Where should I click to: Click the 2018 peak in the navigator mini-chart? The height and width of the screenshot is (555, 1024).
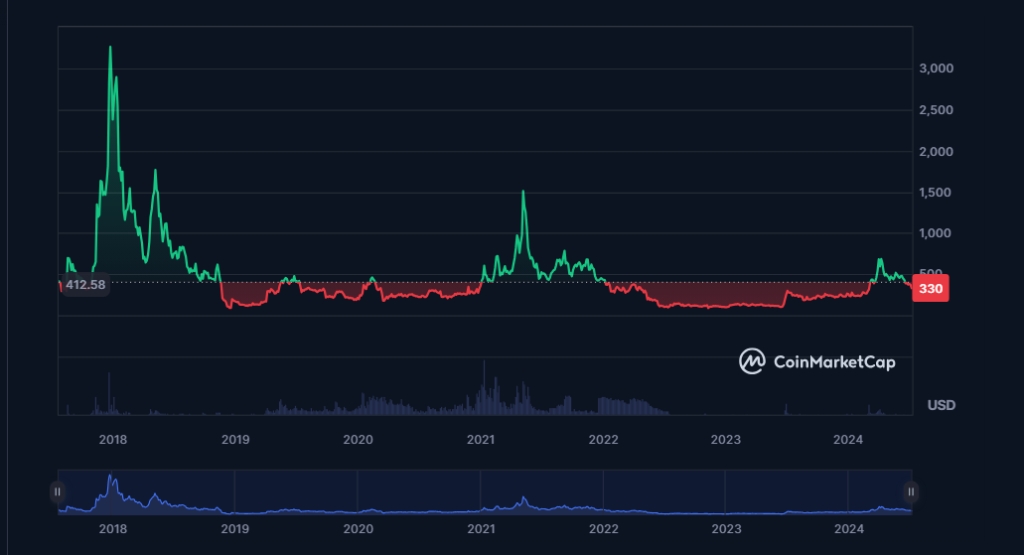tap(111, 477)
